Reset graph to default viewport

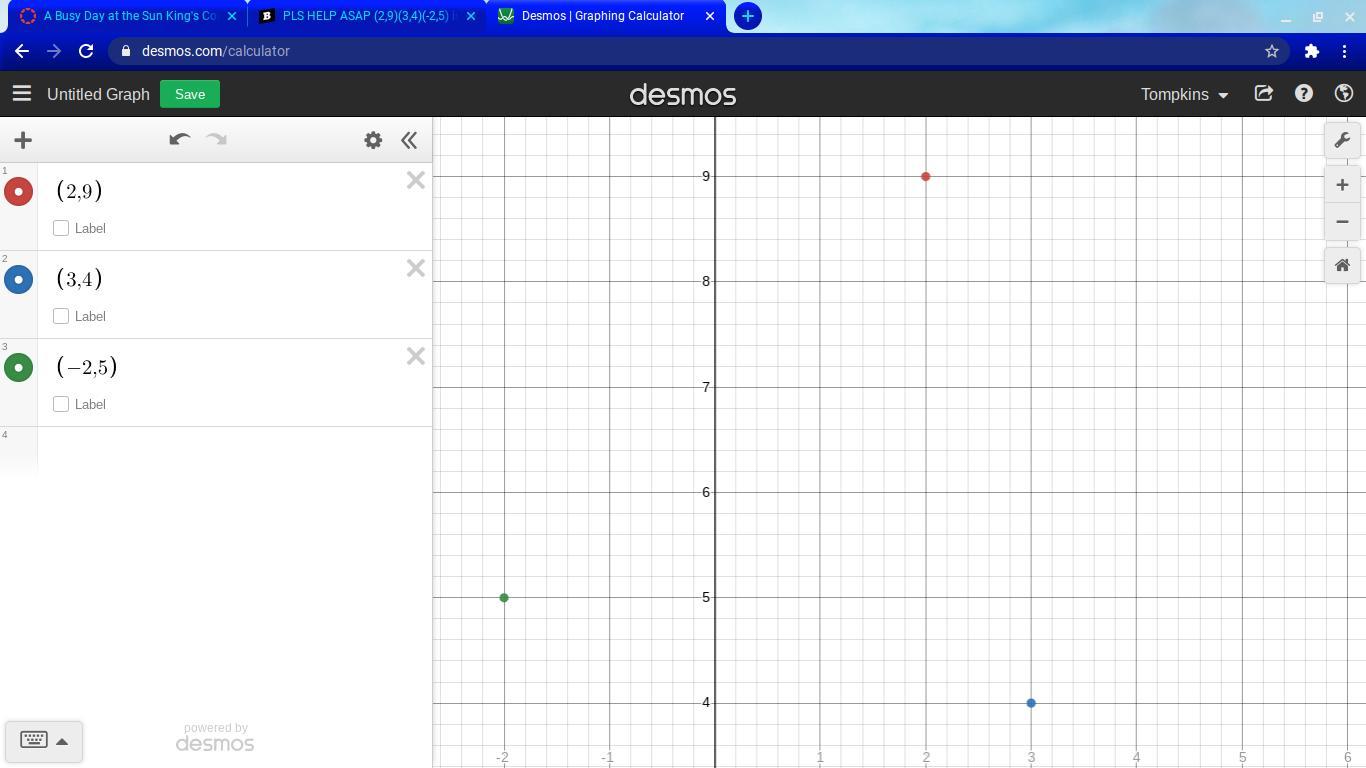(x=1342, y=266)
